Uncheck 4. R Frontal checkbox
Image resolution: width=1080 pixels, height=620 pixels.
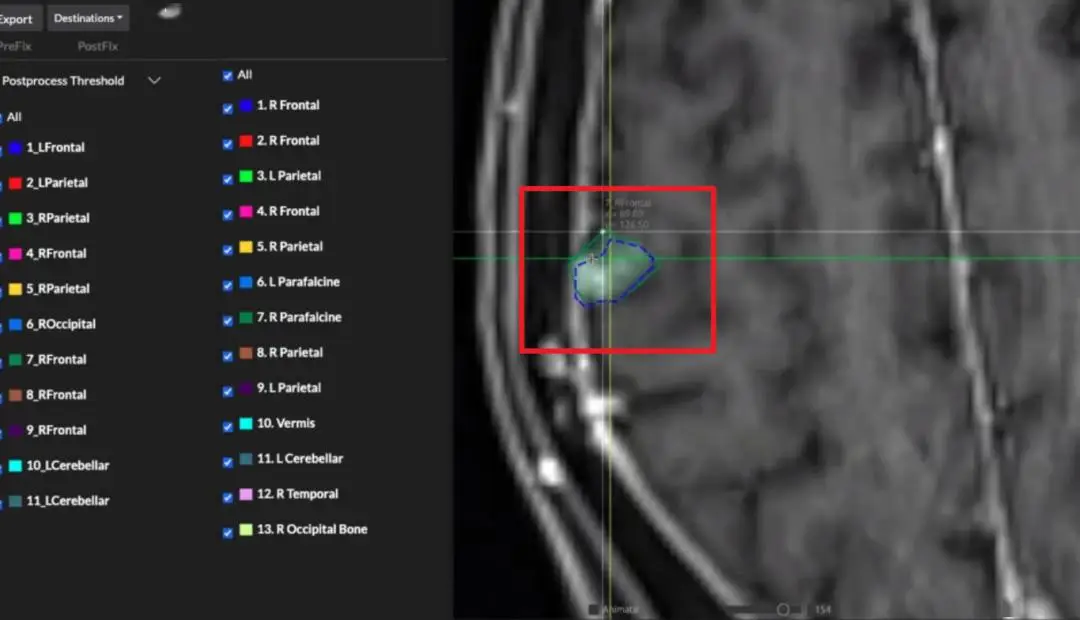pyautogui.click(x=228, y=214)
